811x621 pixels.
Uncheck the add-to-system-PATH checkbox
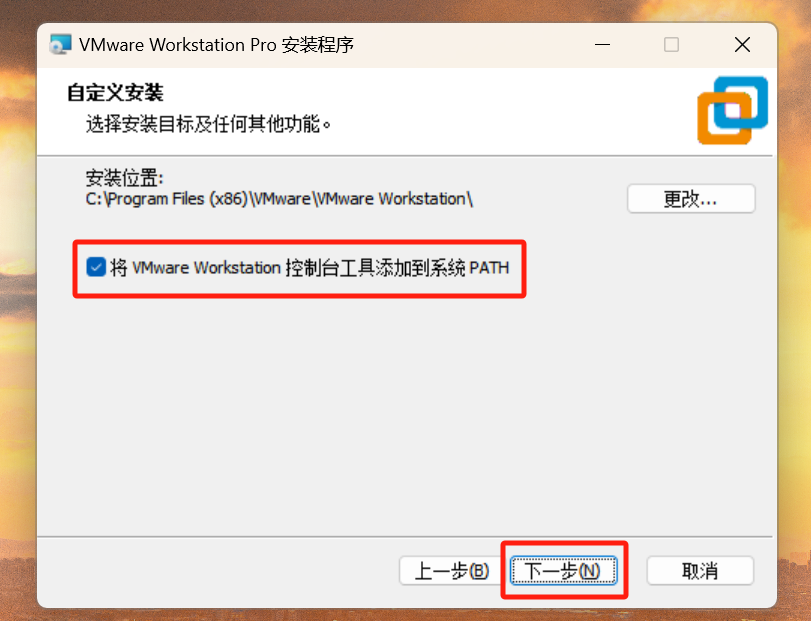pos(96,267)
